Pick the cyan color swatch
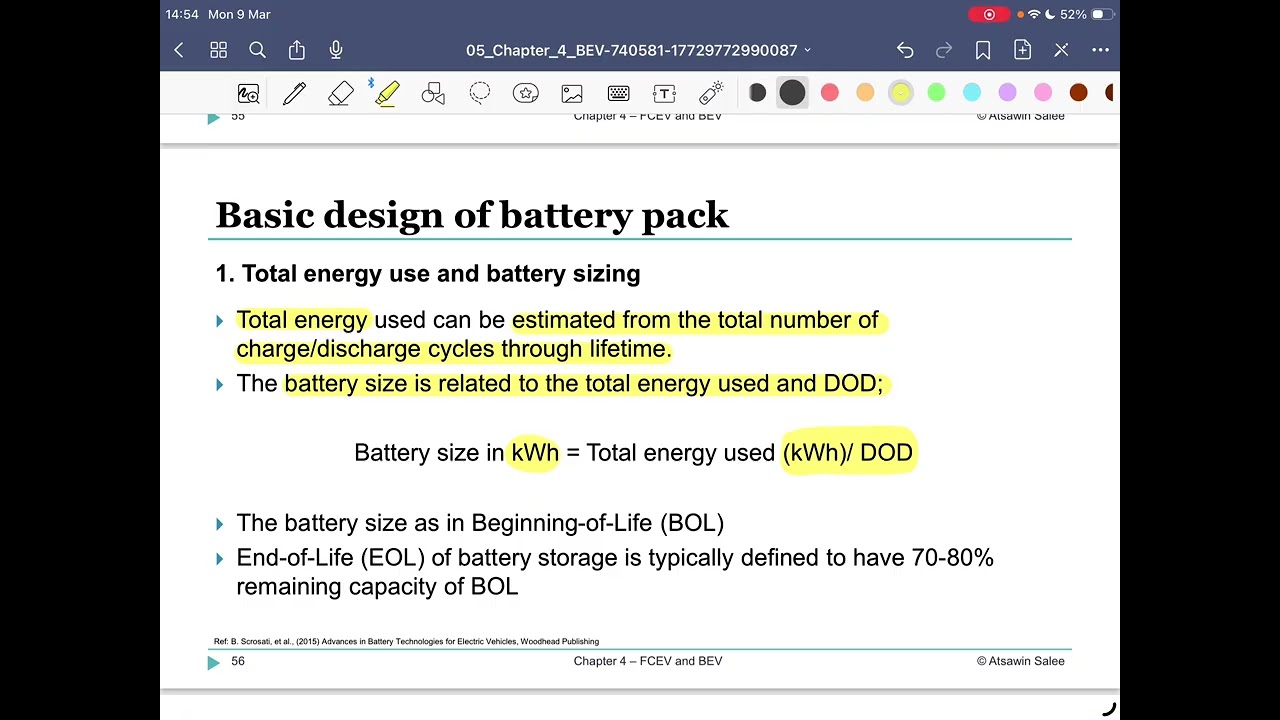The image size is (1280, 720). tap(972, 93)
